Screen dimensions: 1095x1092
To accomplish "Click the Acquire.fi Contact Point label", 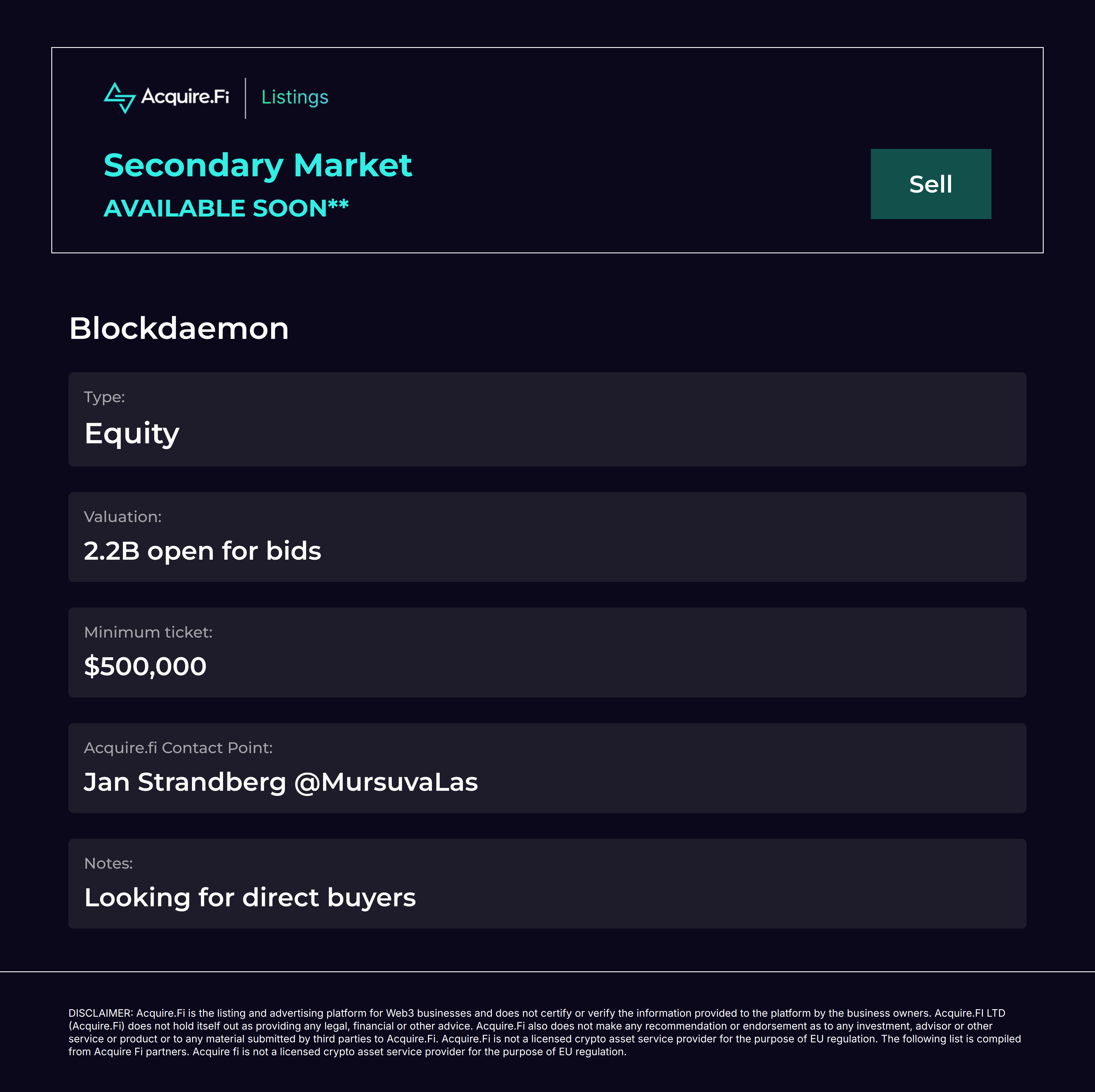I will click(178, 748).
